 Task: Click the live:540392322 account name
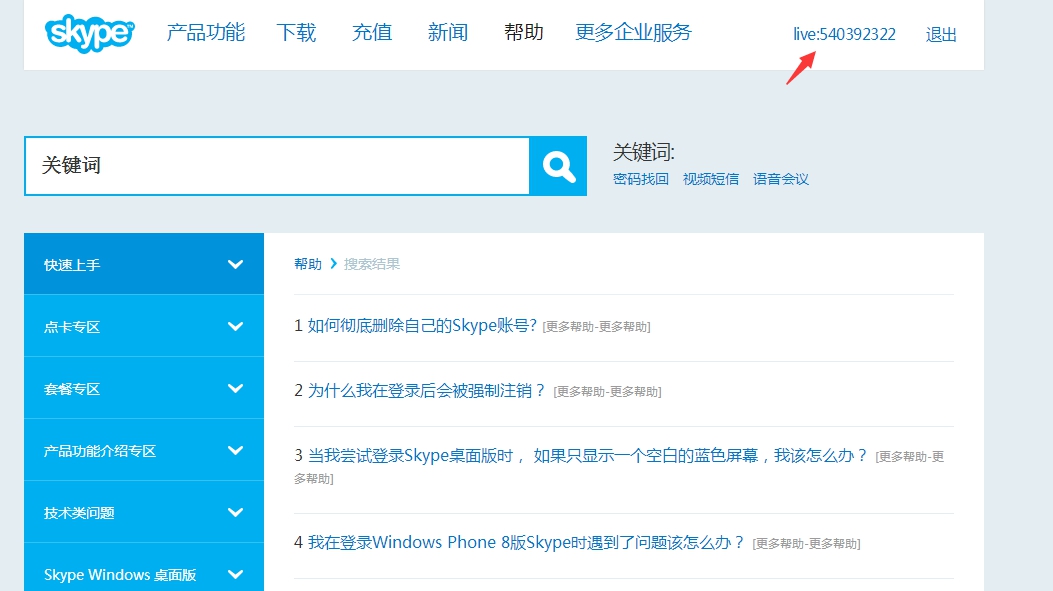[845, 33]
